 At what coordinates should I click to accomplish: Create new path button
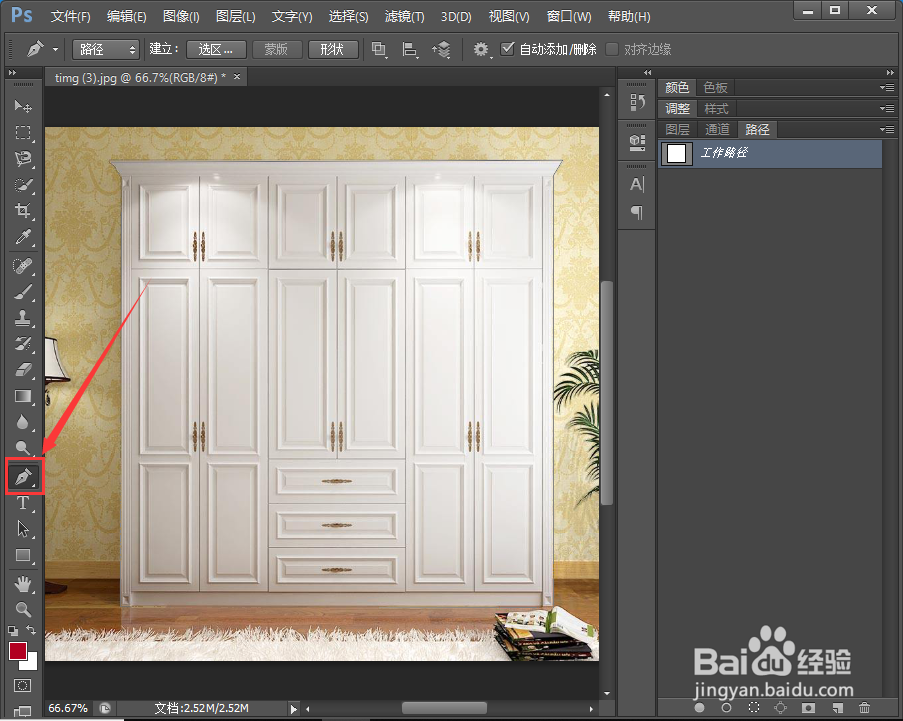tap(837, 707)
